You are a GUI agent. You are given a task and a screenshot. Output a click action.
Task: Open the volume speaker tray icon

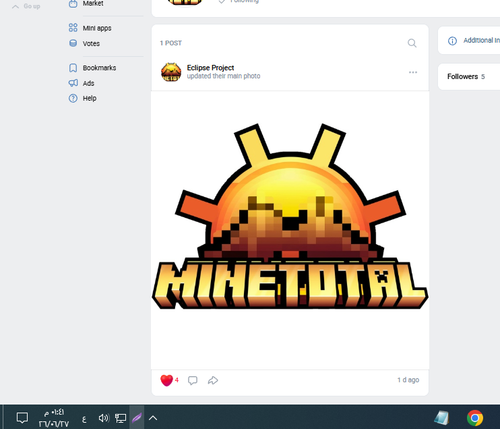(104, 418)
